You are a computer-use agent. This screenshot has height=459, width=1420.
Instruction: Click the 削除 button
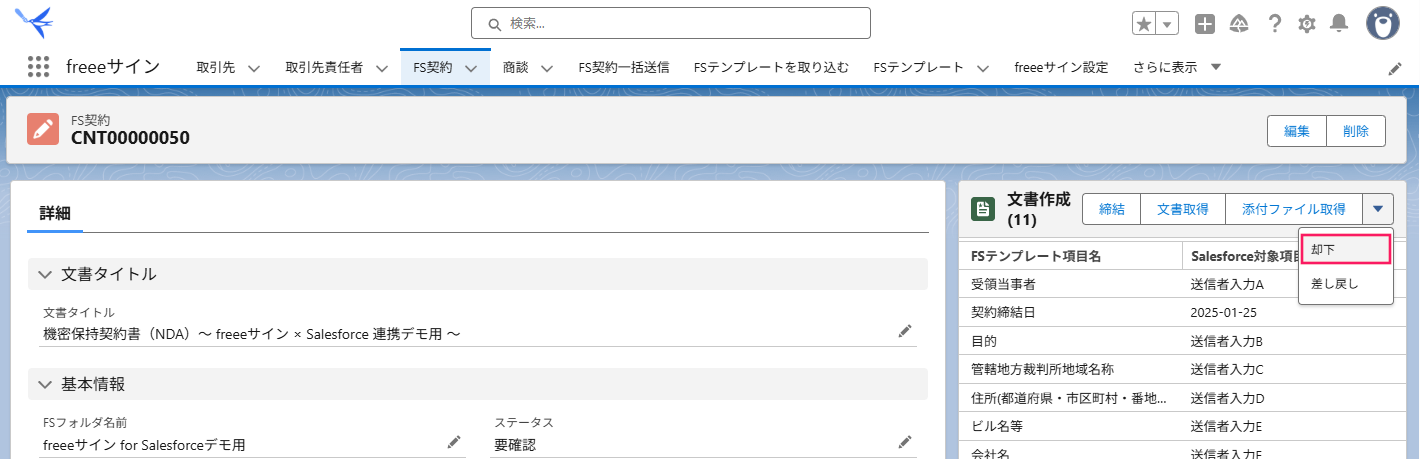tap(1356, 131)
